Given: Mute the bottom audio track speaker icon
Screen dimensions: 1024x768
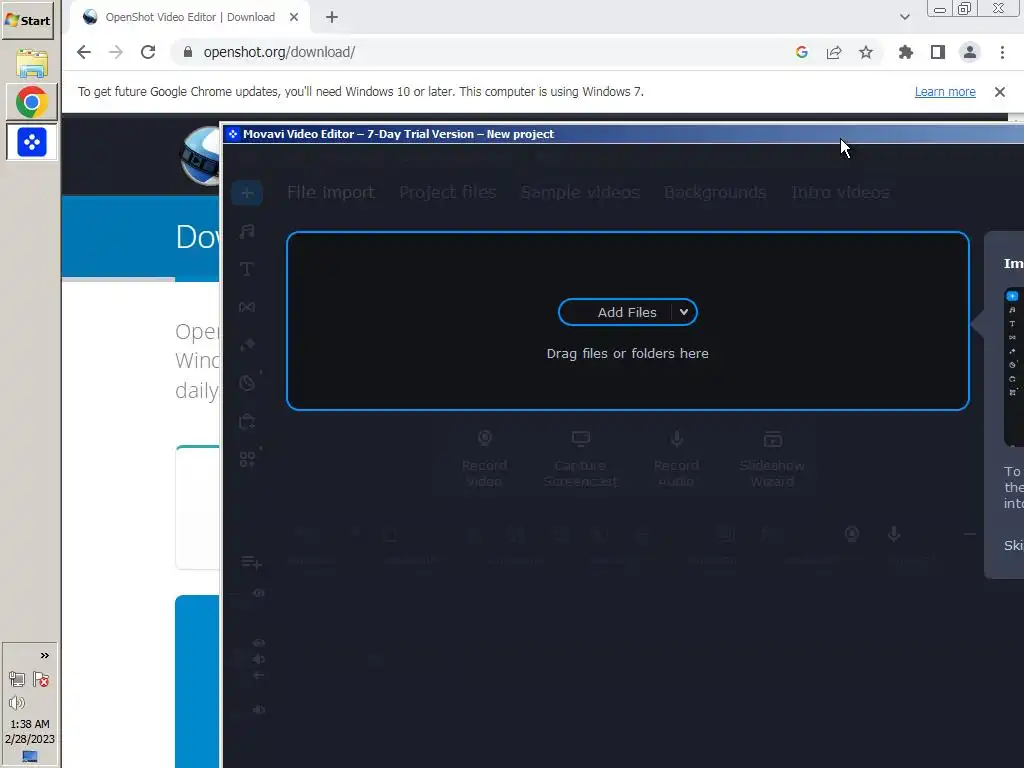Looking at the screenshot, I should [x=259, y=710].
